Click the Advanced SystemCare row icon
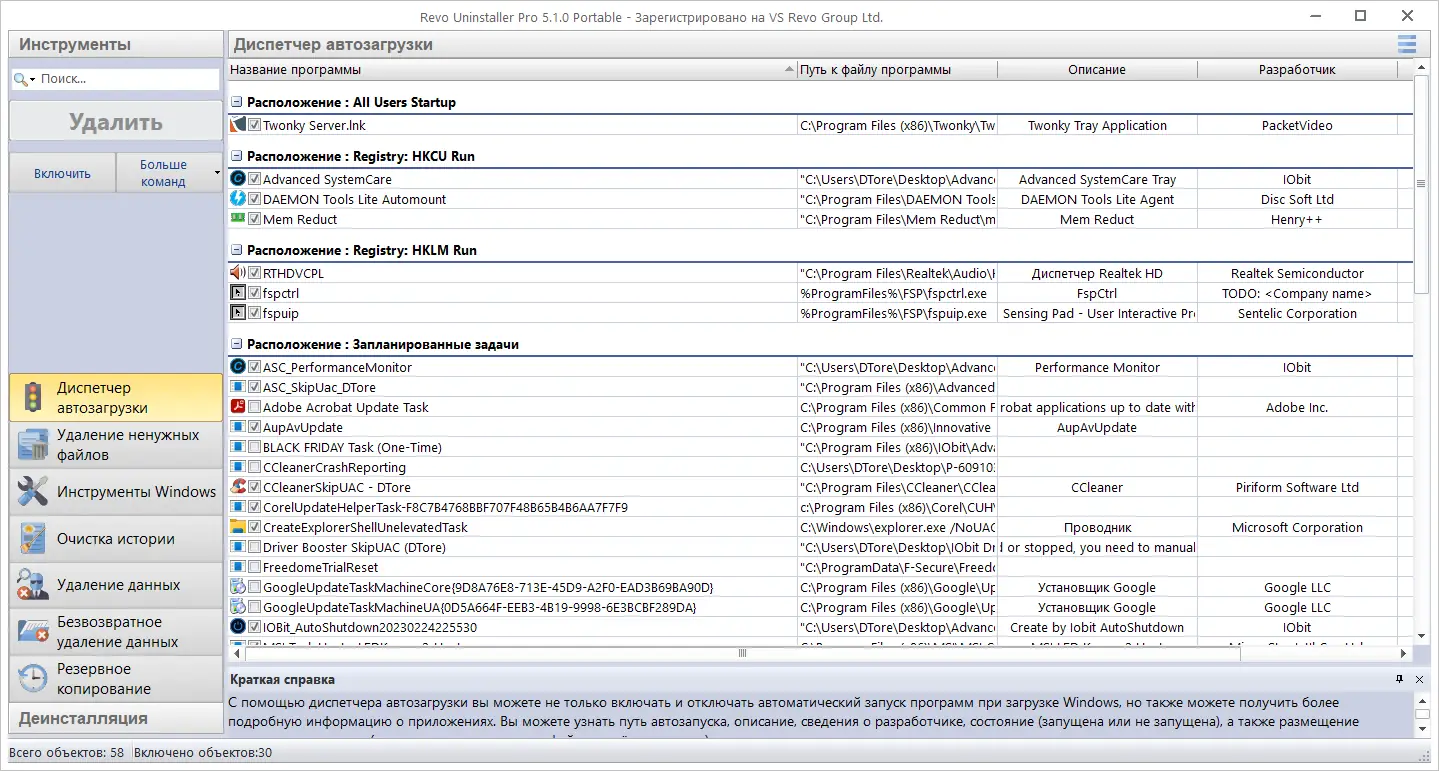The image size is (1439, 771). [x=238, y=179]
